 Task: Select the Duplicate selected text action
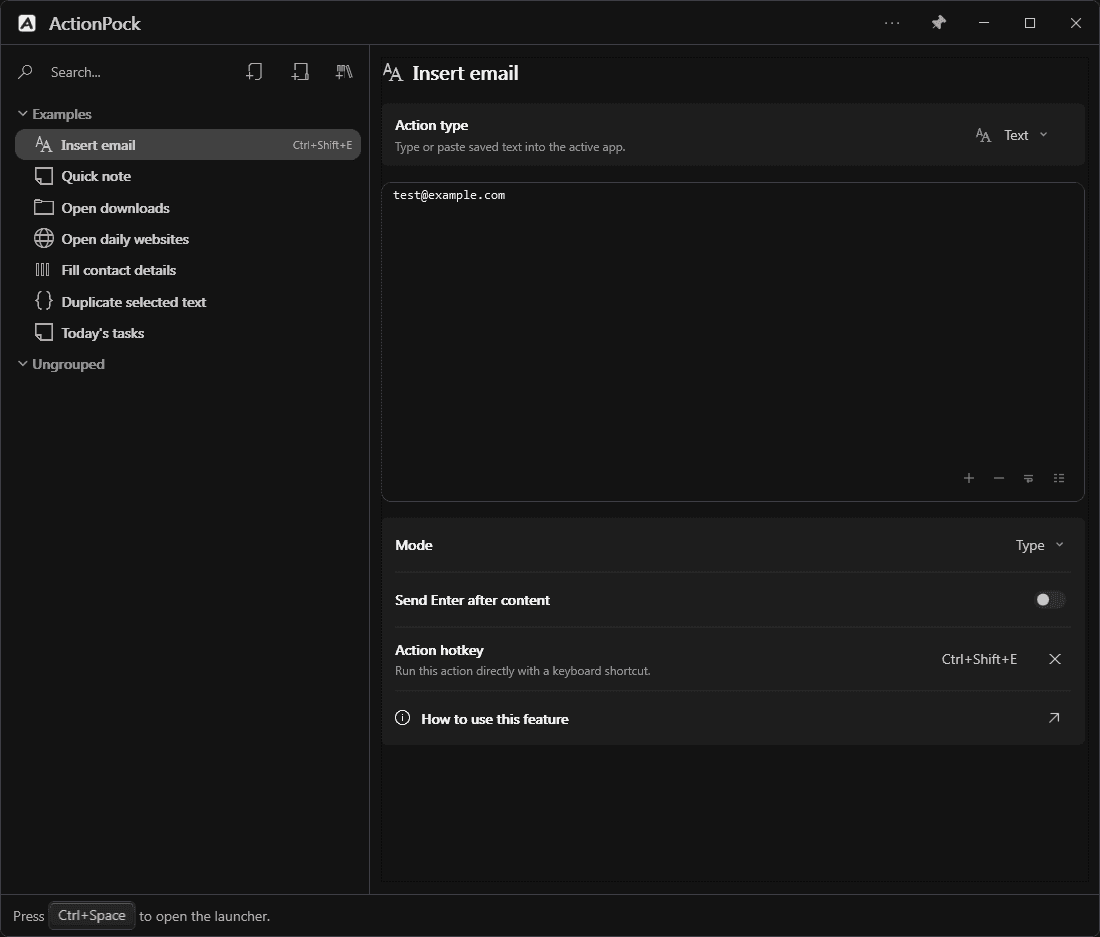point(188,302)
